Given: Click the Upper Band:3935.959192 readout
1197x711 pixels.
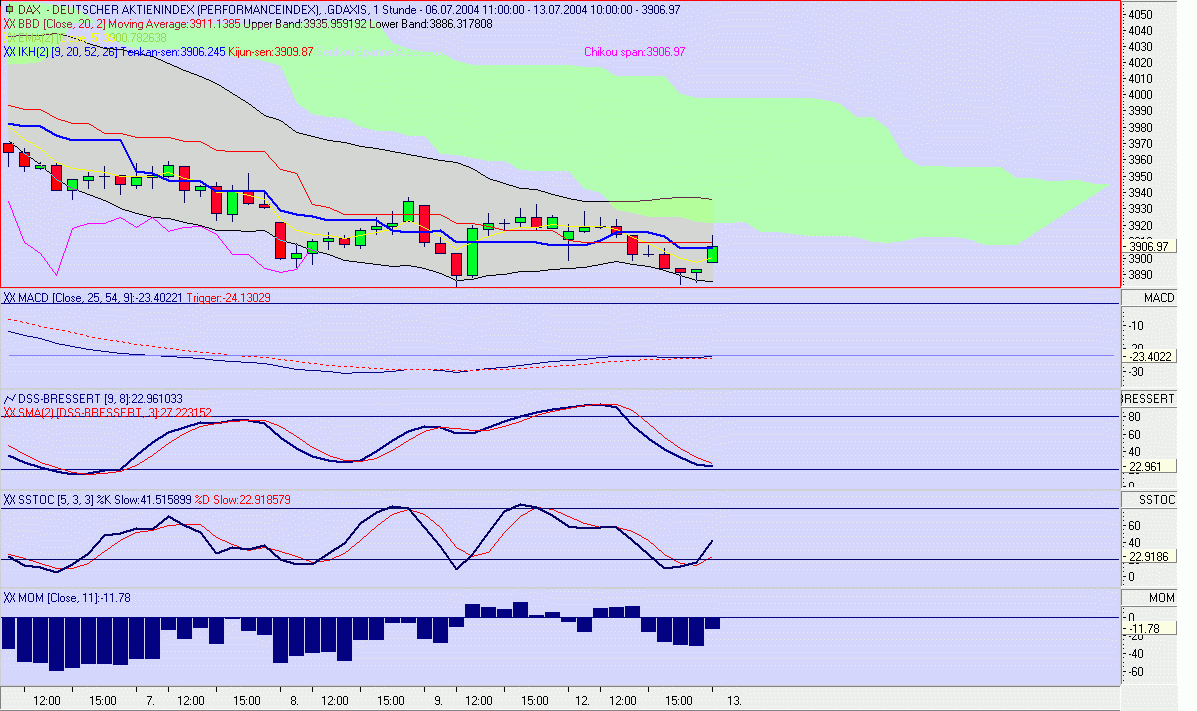Looking at the screenshot, I should pos(305,24).
